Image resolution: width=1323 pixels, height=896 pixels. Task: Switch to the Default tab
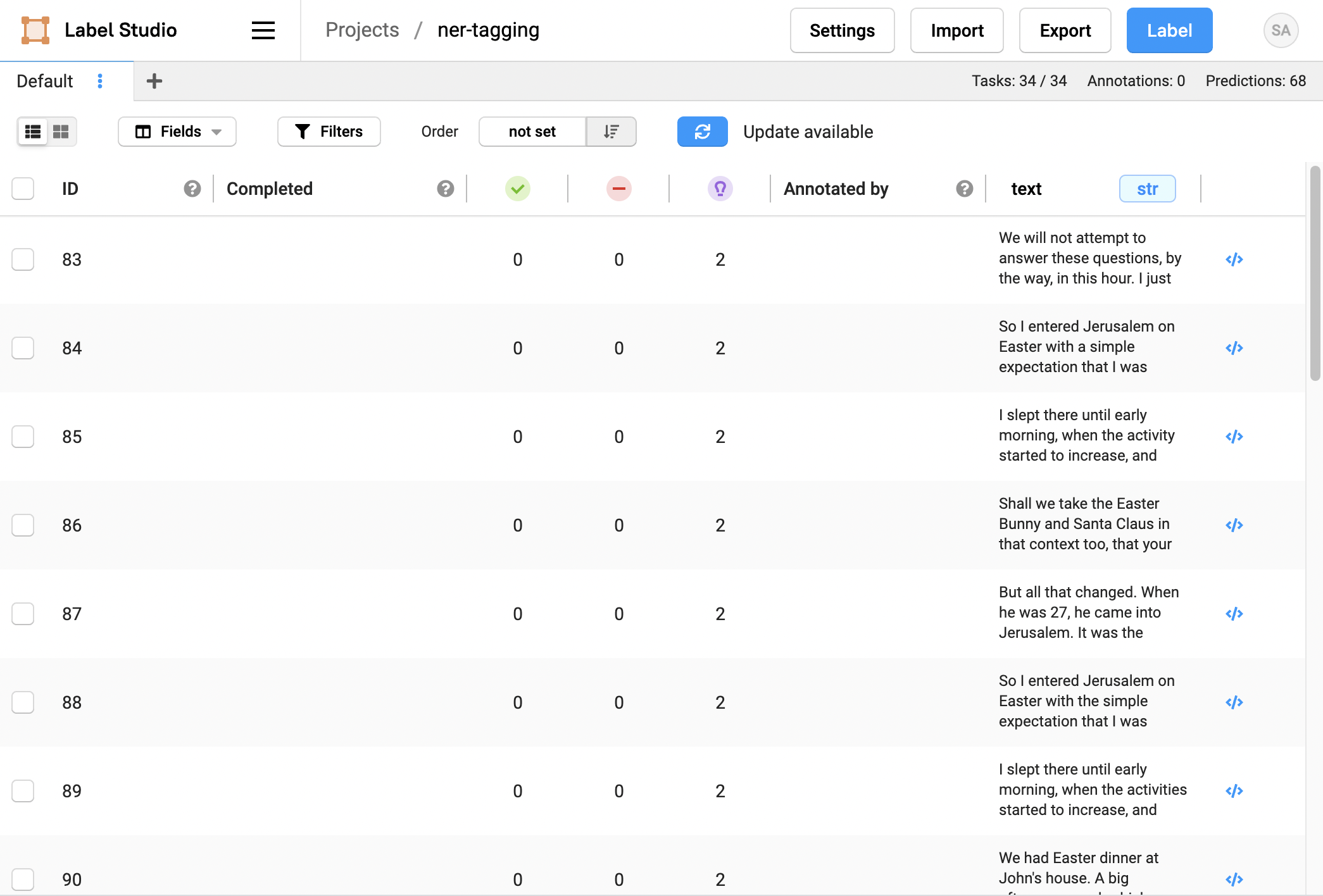tap(44, 81)
